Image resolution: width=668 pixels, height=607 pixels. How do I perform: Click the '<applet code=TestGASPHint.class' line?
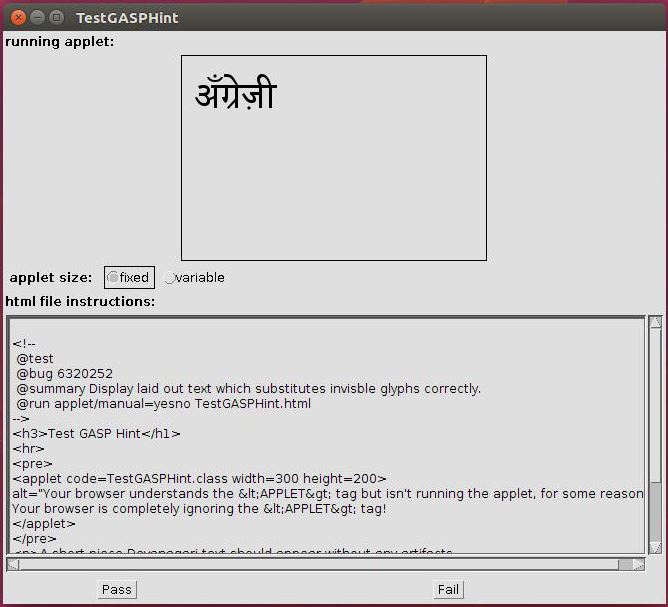click(199, 478)
